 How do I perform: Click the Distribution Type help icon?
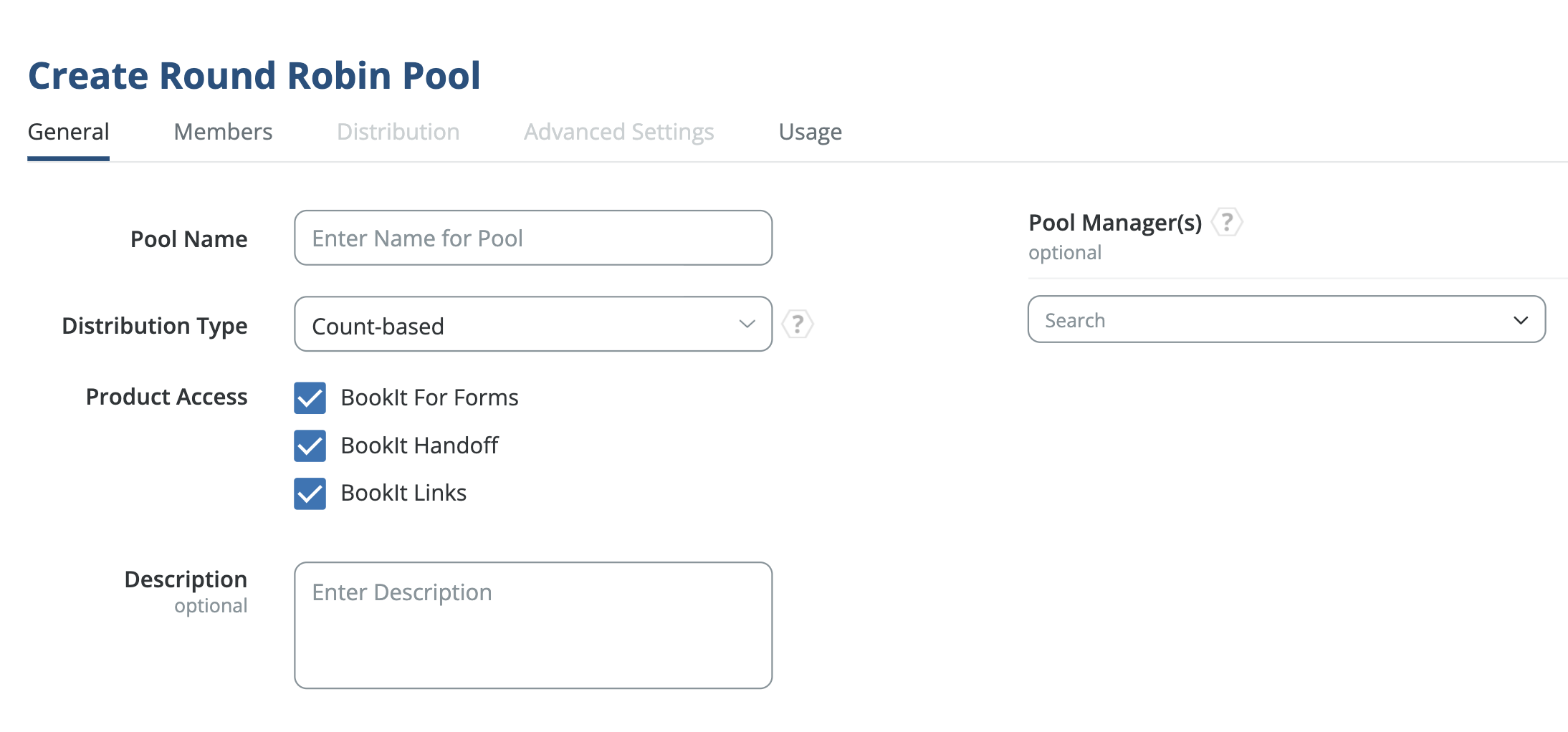click(797, 324)
